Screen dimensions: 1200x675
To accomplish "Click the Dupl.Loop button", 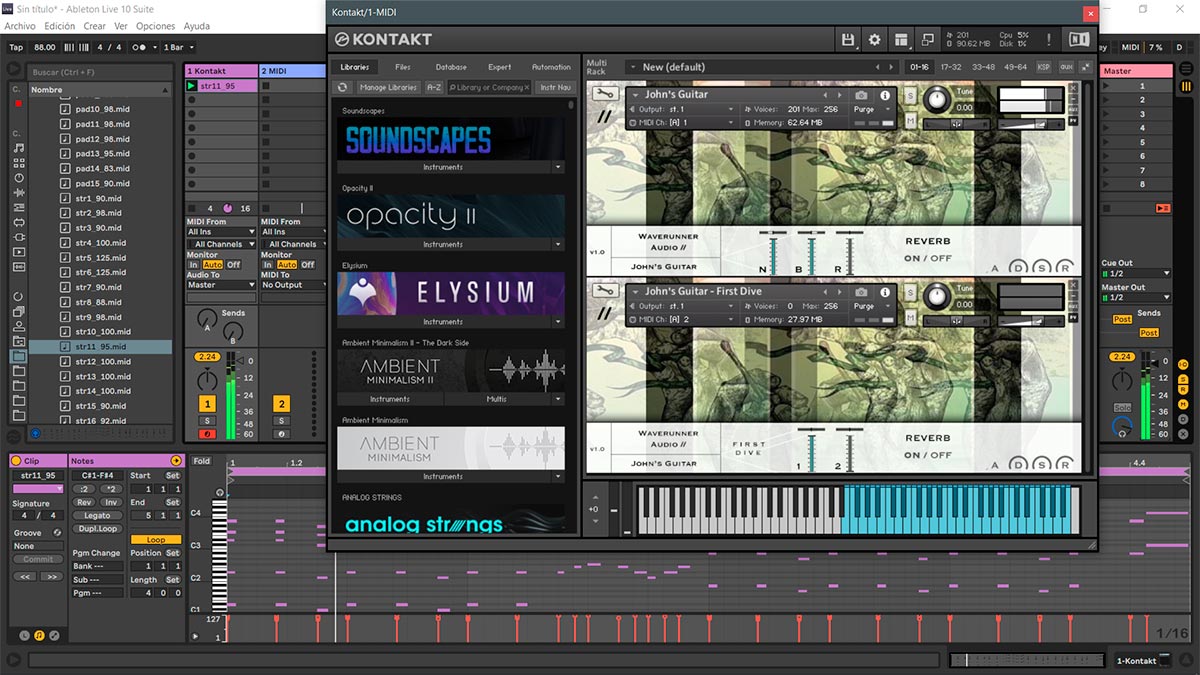I will (97, 528).
